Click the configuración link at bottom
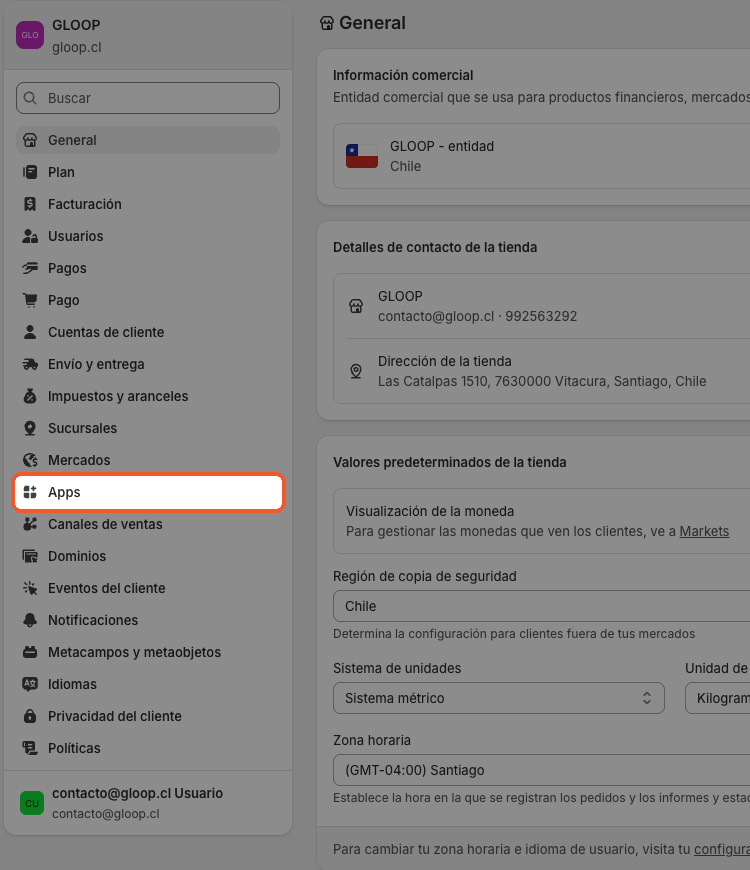The height and width of the screenshot is (870, 750). click(722, 849)
